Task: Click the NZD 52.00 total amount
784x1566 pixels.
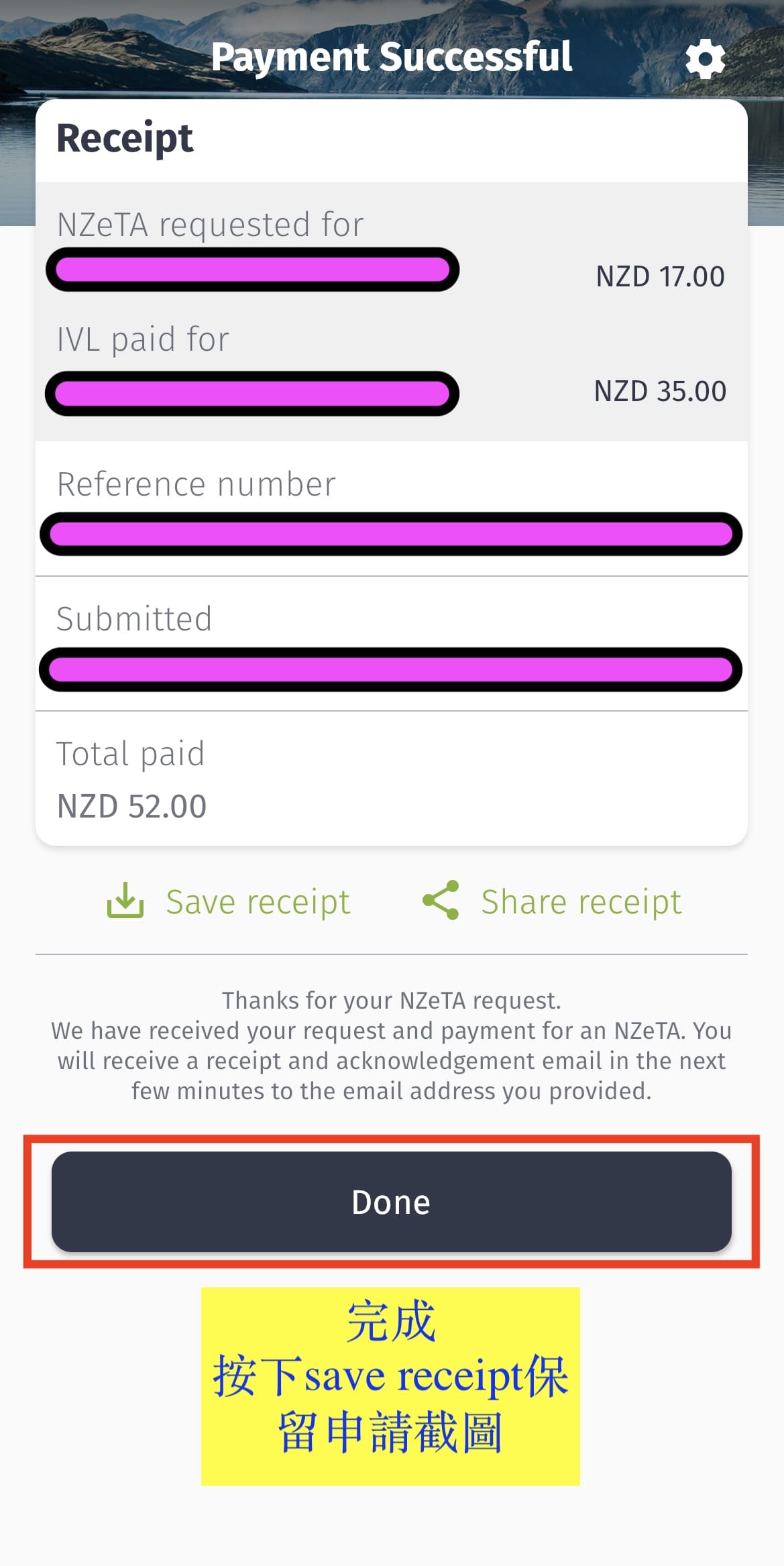Action: click(131, 807)
